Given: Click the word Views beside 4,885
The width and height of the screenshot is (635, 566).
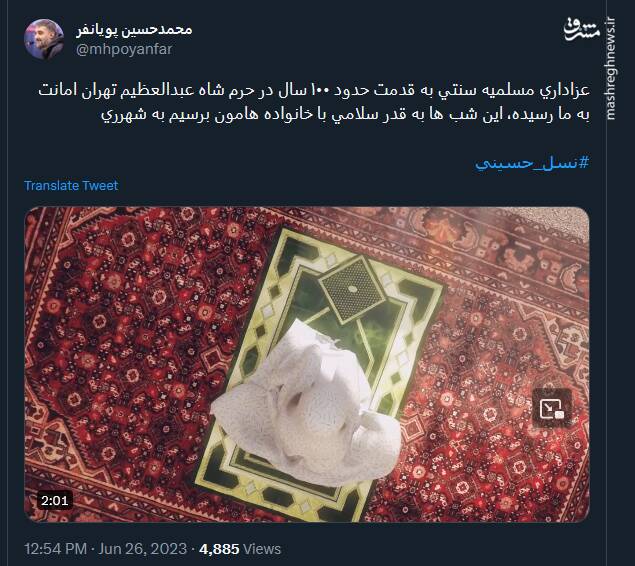Looking at the screenshot, I should pyautogui.click(x=262, y=549).
